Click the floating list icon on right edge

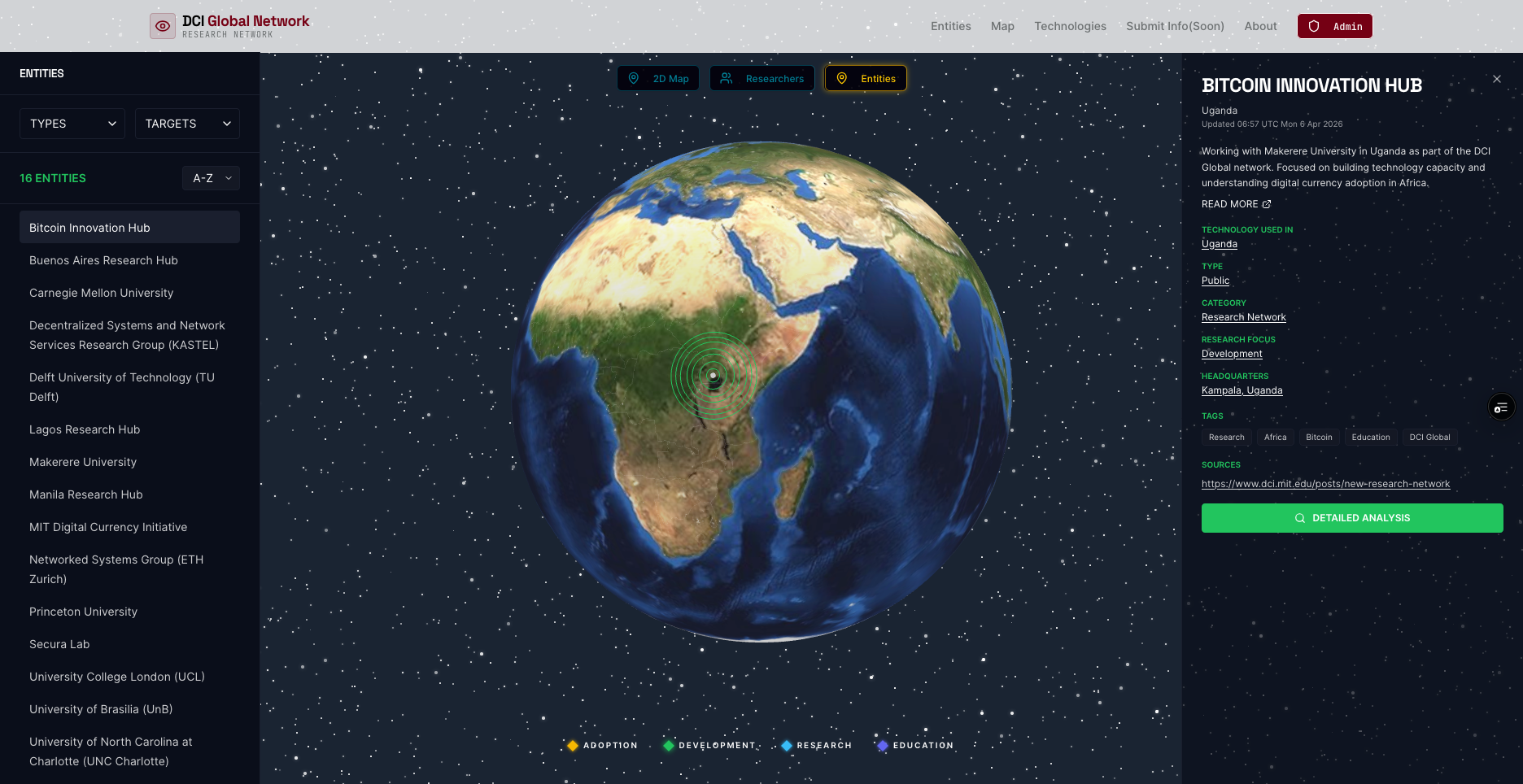pos(1501,407)
